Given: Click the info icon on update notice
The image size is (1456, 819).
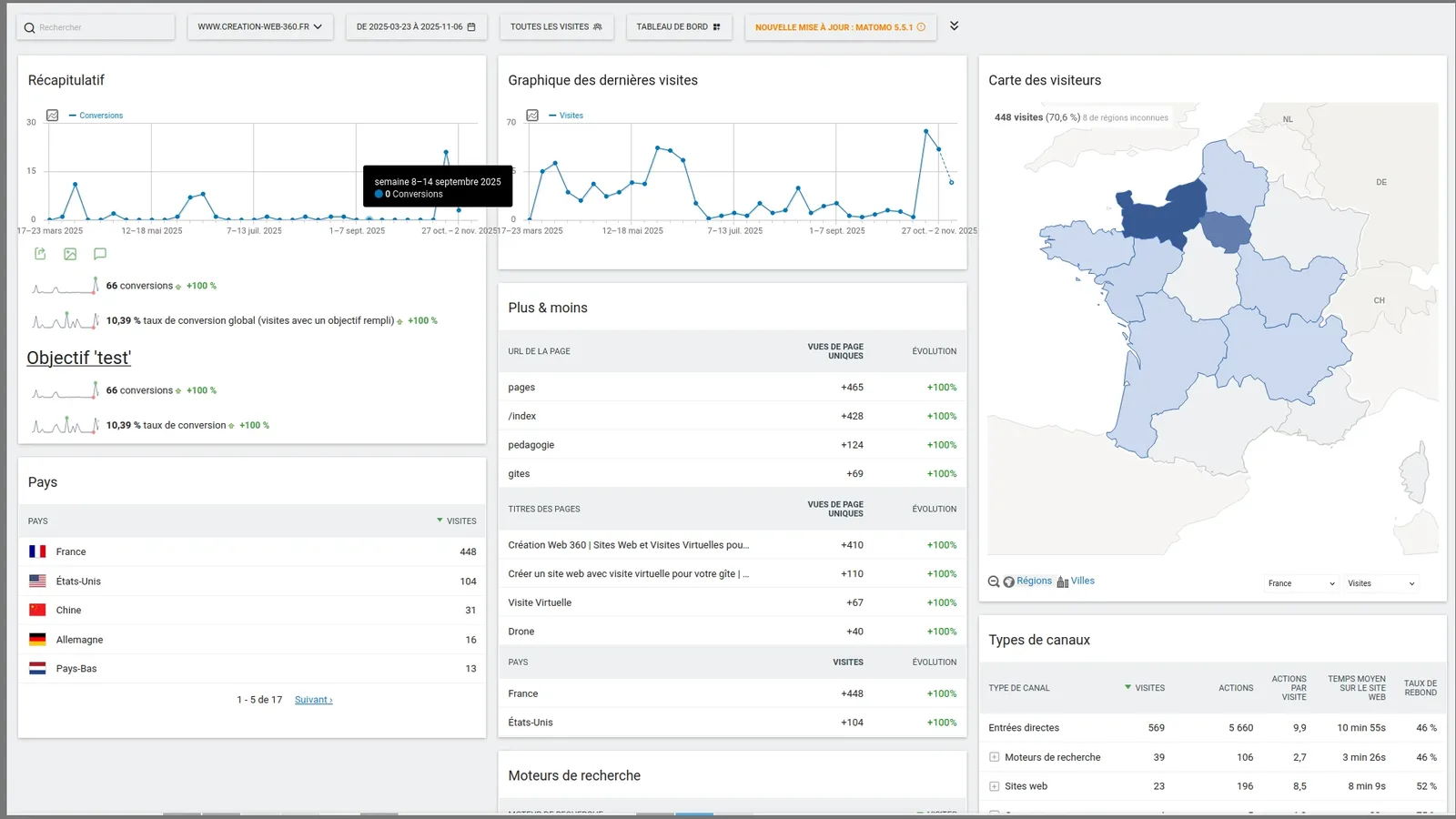Looking at the screenshot, I should coord(921,27).
